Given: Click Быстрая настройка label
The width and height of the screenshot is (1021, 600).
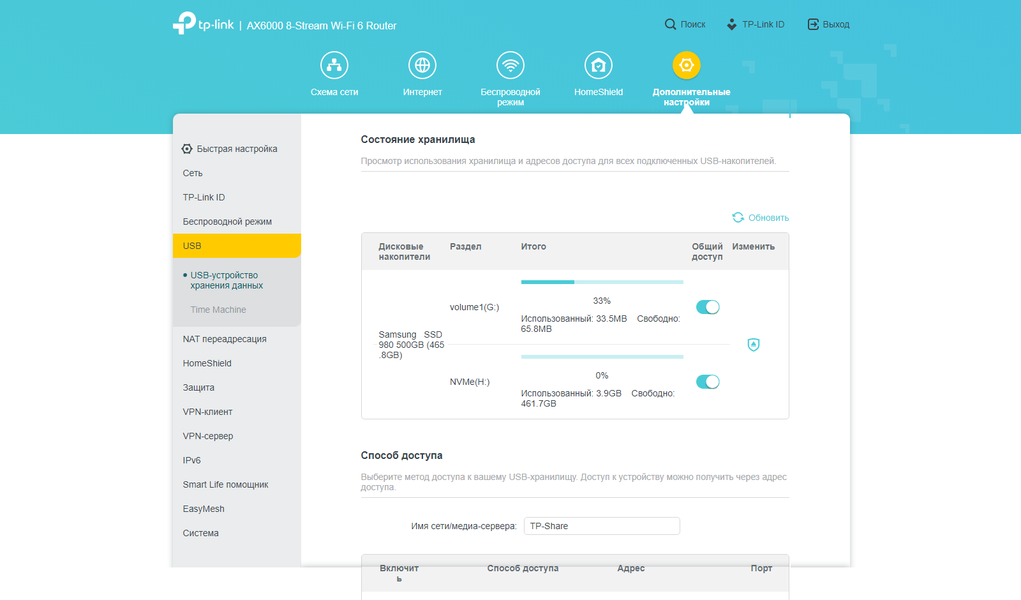Looking at the screenshot, I should (x=237, y=149).
